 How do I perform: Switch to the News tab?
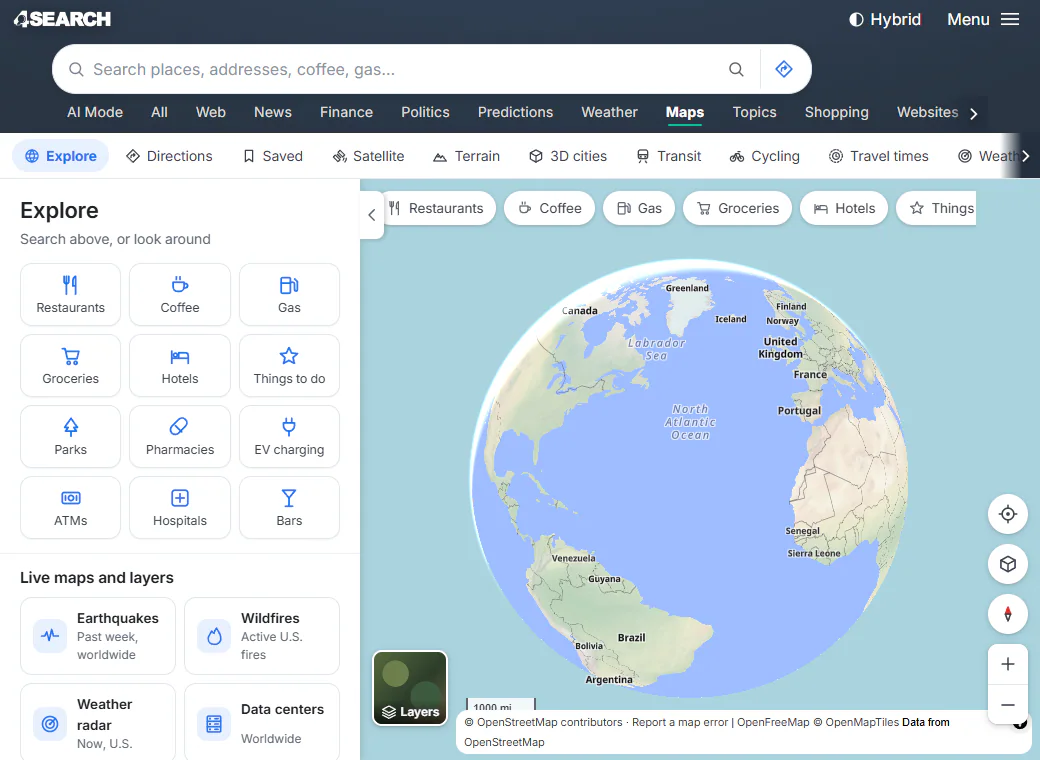coord(273,112)
